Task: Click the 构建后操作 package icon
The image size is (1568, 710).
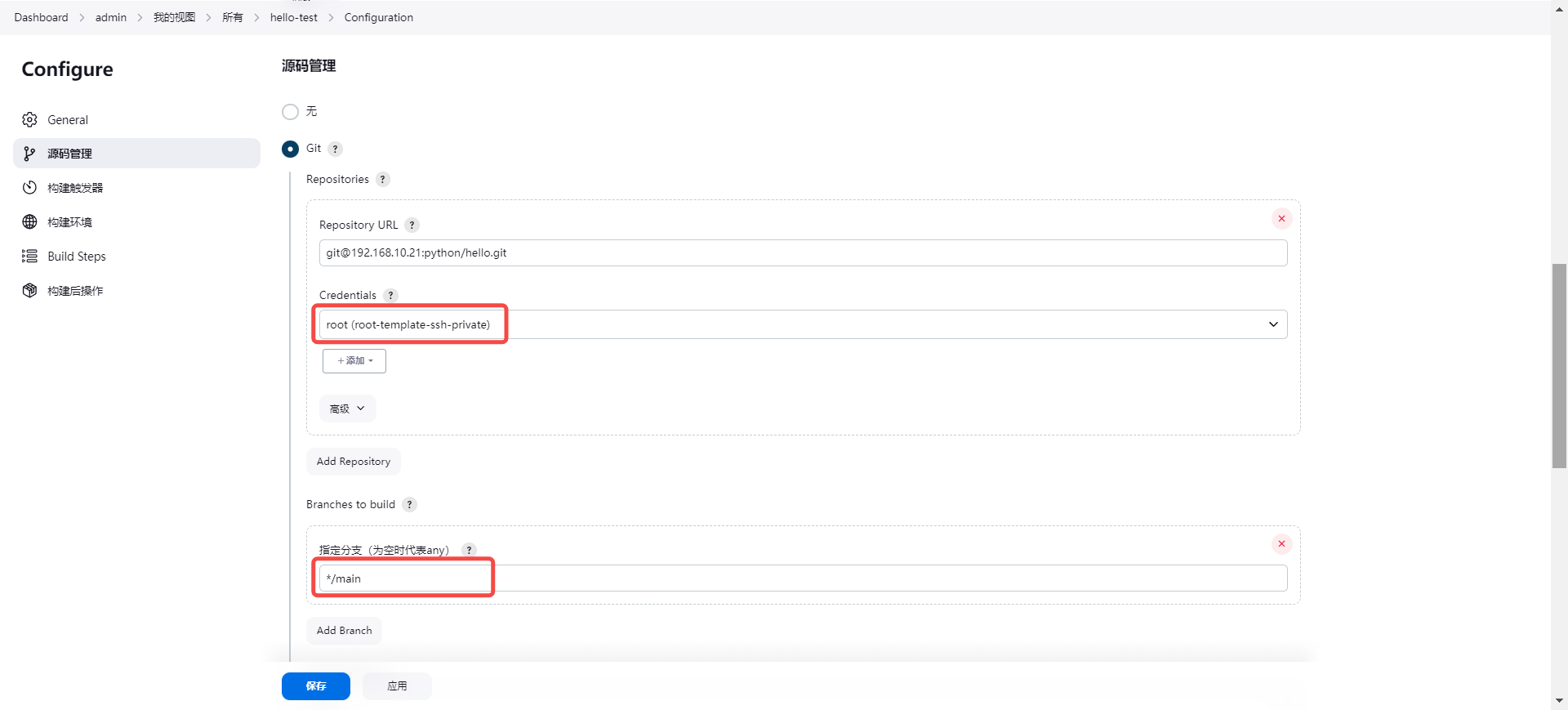Action: pyautogui.click(x=30, y=291)
